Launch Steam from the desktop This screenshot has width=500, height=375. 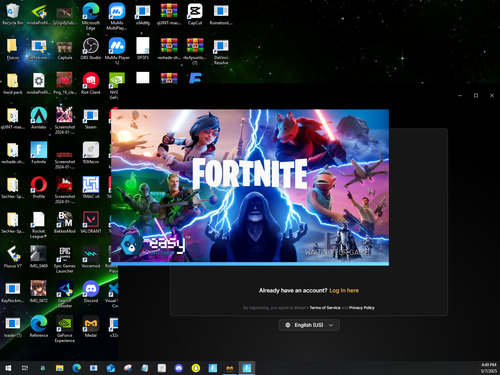coord(91,118)
